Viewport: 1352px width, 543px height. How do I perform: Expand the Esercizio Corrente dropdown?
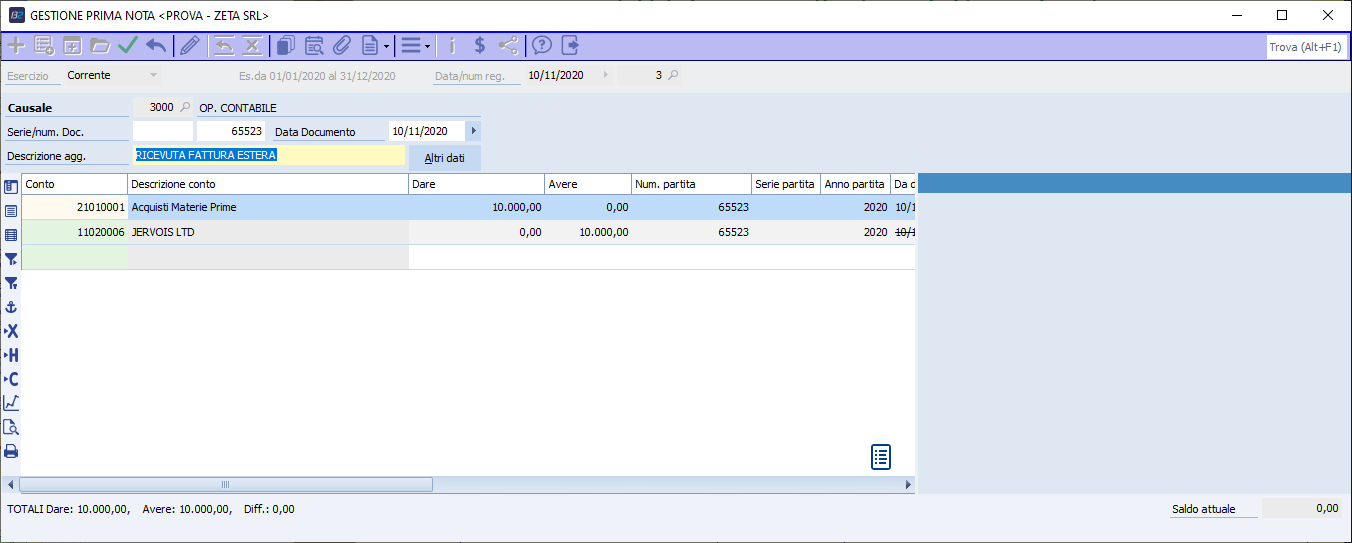[x=153, y=75]
